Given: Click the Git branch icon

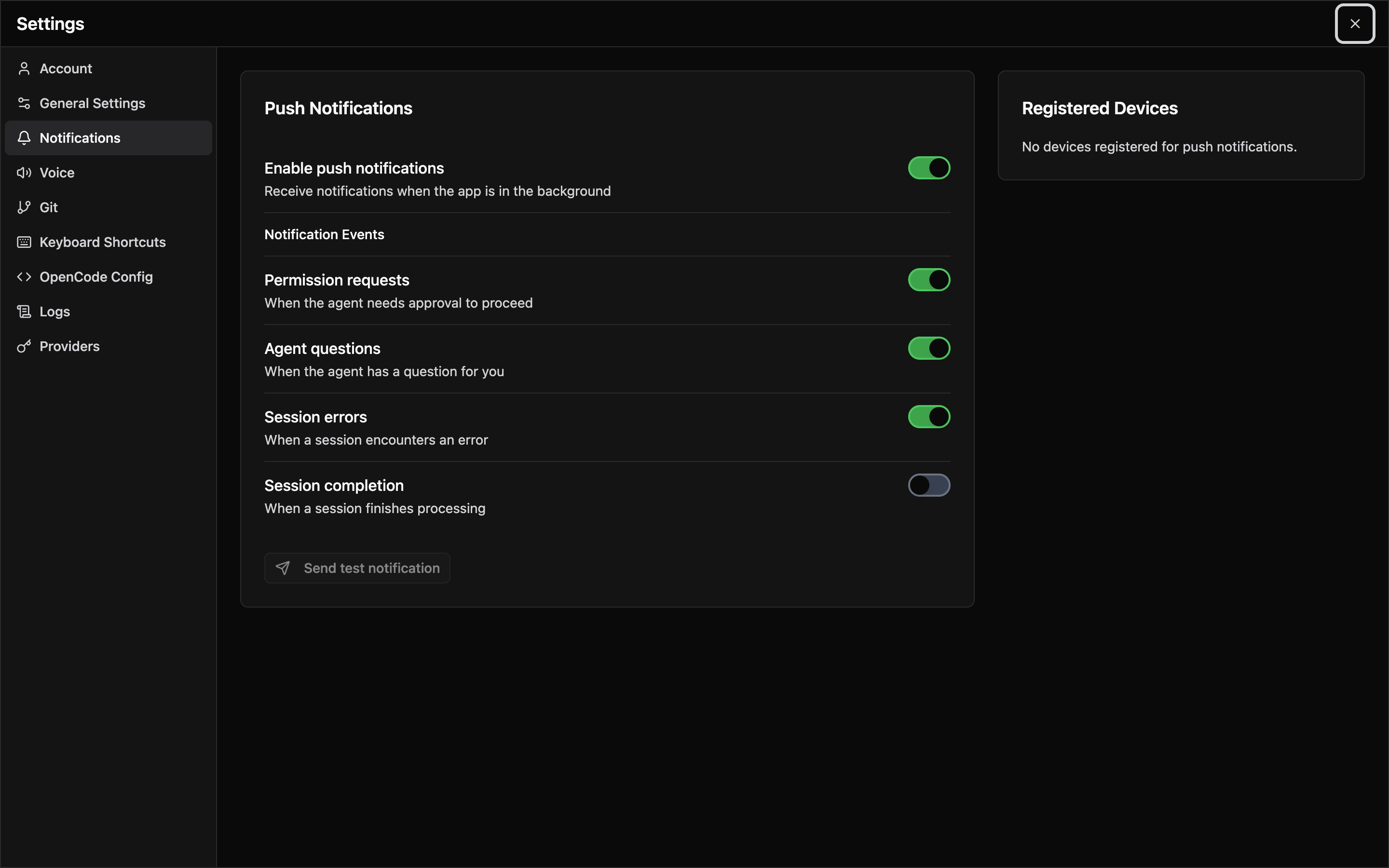Looking at the screenshot, I should coord(24,207).
